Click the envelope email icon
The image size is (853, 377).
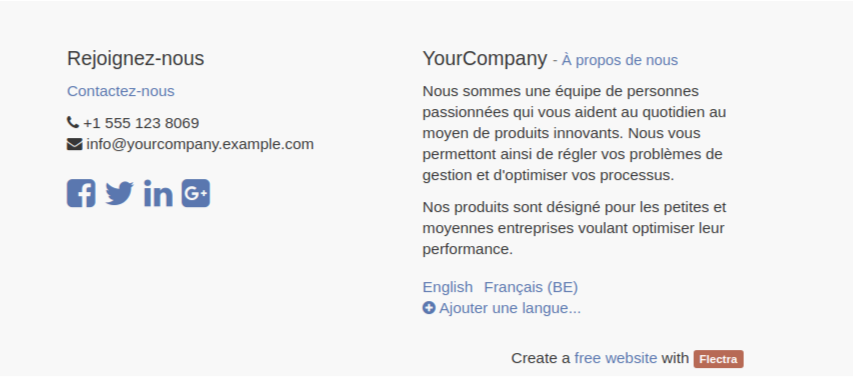coord(75,144)
